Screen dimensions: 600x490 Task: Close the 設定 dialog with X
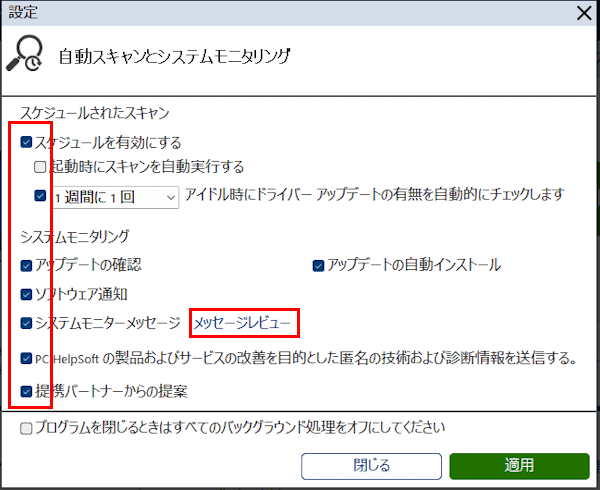click(584, 13)
